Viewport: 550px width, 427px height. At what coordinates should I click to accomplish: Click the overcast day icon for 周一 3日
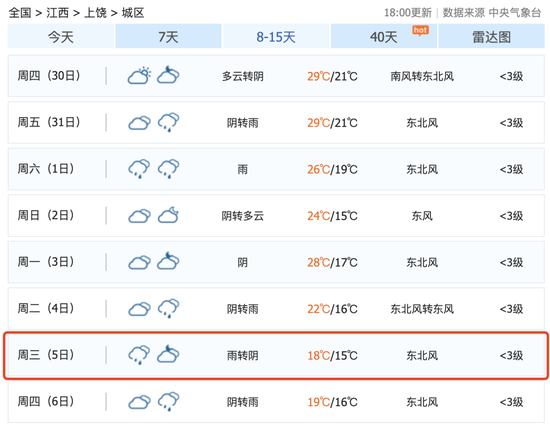(x=139, y=262)
